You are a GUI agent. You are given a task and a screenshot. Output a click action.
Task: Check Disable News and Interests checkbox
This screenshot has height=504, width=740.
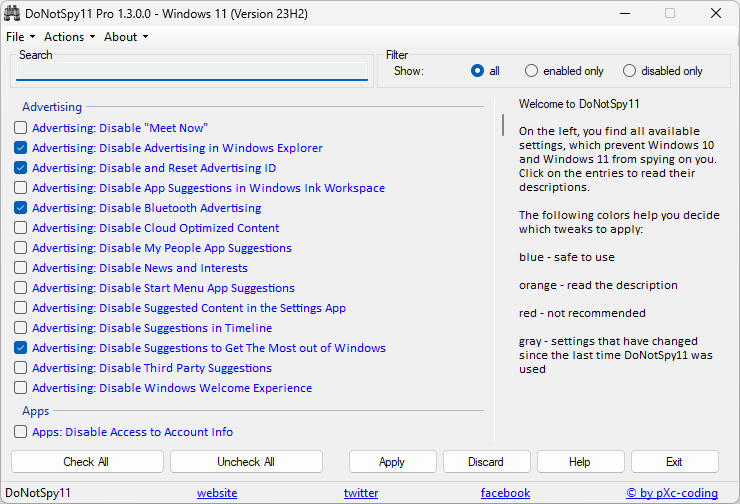(20, 268)
